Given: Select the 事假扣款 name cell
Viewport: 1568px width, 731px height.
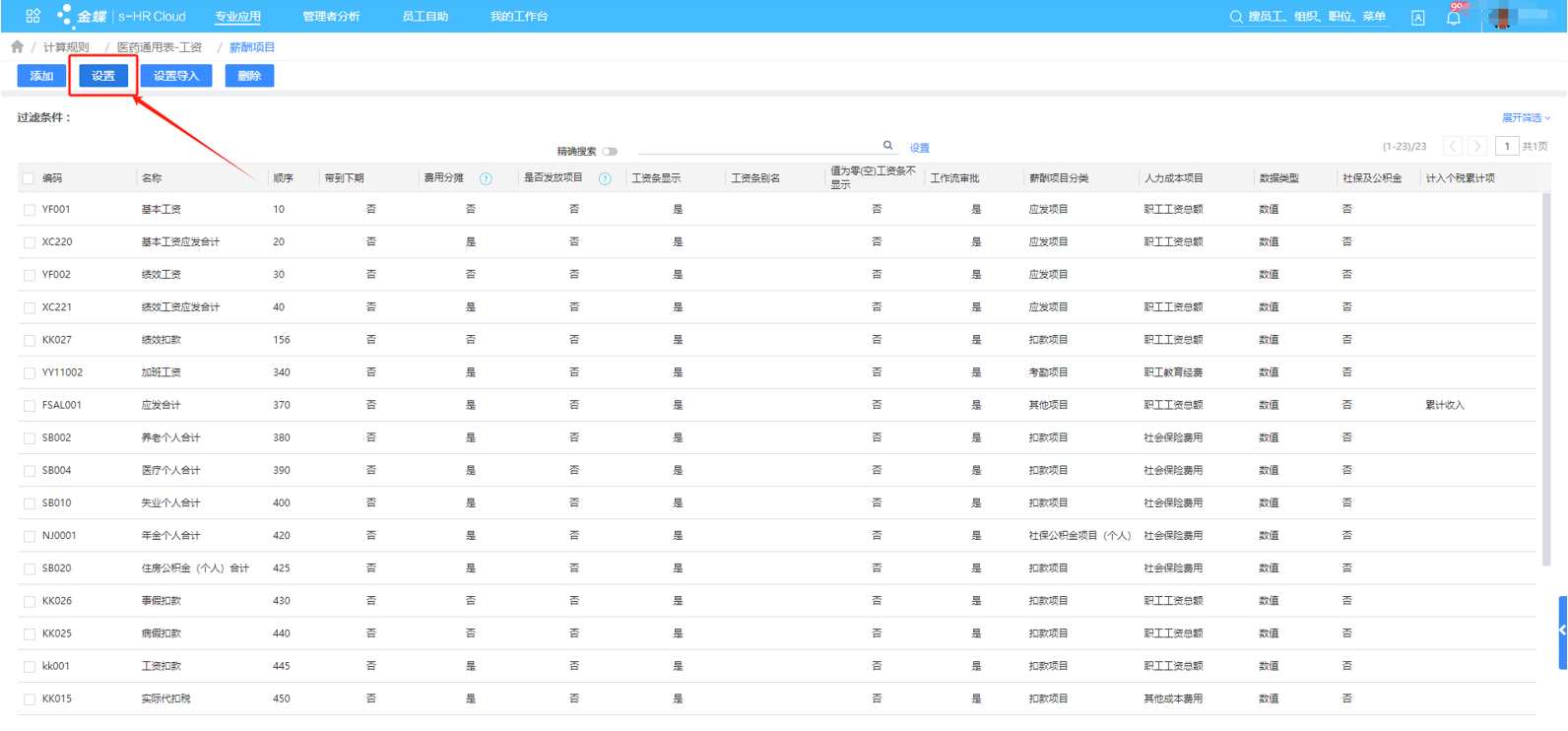Looking at the screenshot, I should (162, 601).
